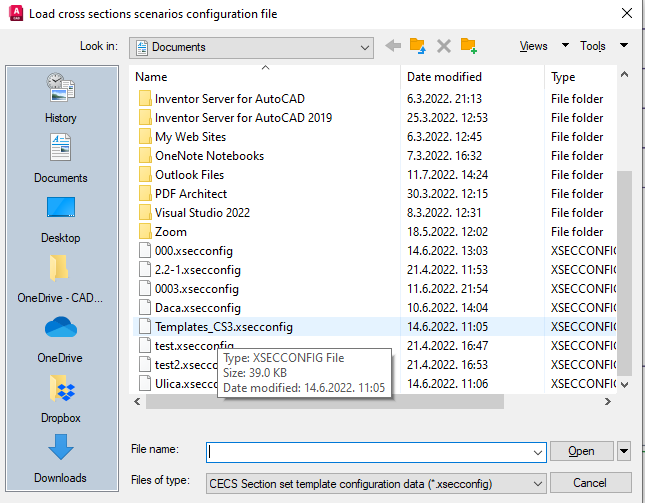Screen dimensions: 645x503
Task: Sort files by Date modified column
Action: 444,77
